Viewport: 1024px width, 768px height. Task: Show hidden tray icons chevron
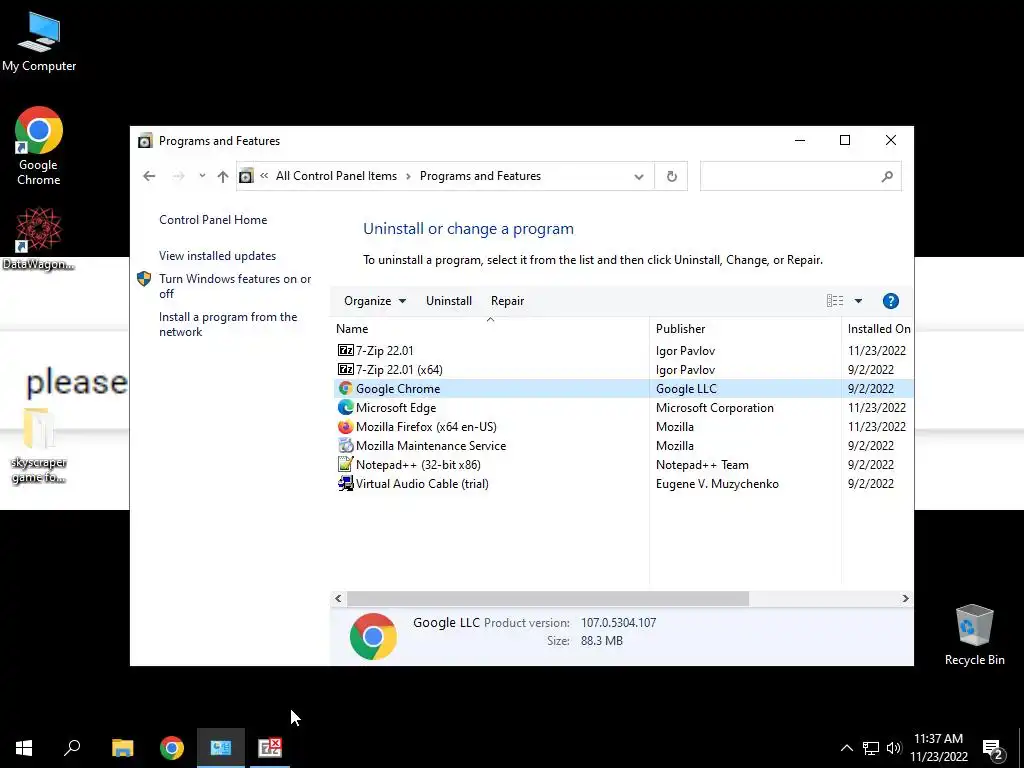(x=846, y=748)
